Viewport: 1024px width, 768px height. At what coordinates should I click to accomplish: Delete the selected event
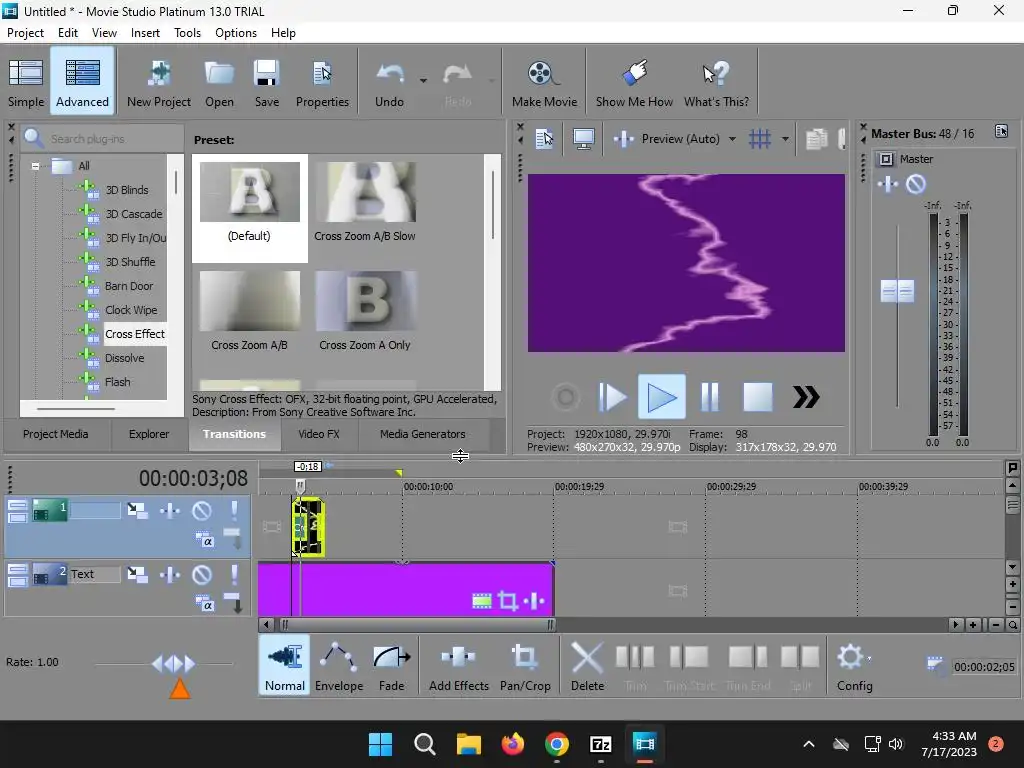pos(587,665)
